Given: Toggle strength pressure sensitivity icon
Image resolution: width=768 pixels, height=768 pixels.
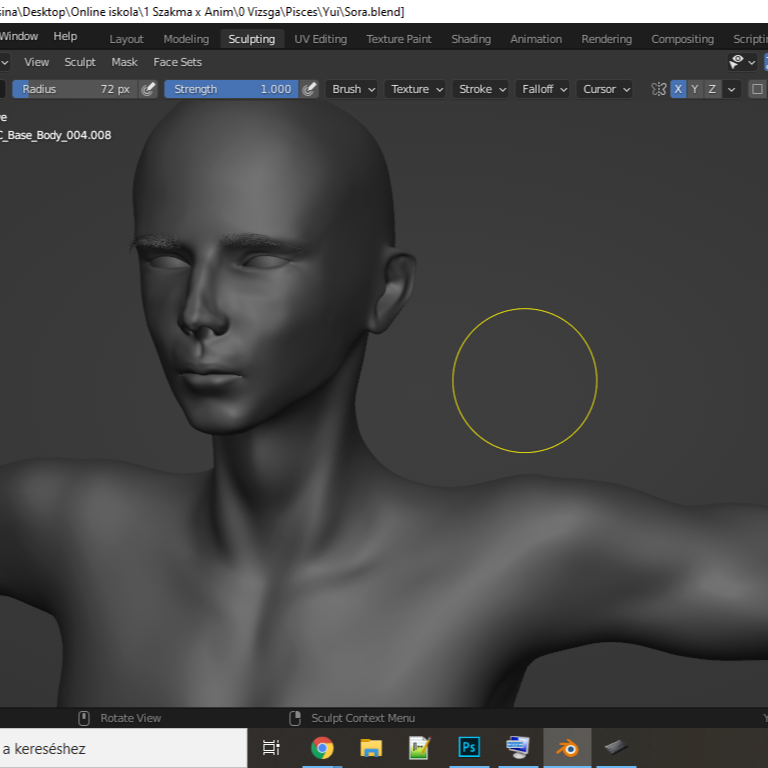Looking at the screenshot, I should click(310, 89).
